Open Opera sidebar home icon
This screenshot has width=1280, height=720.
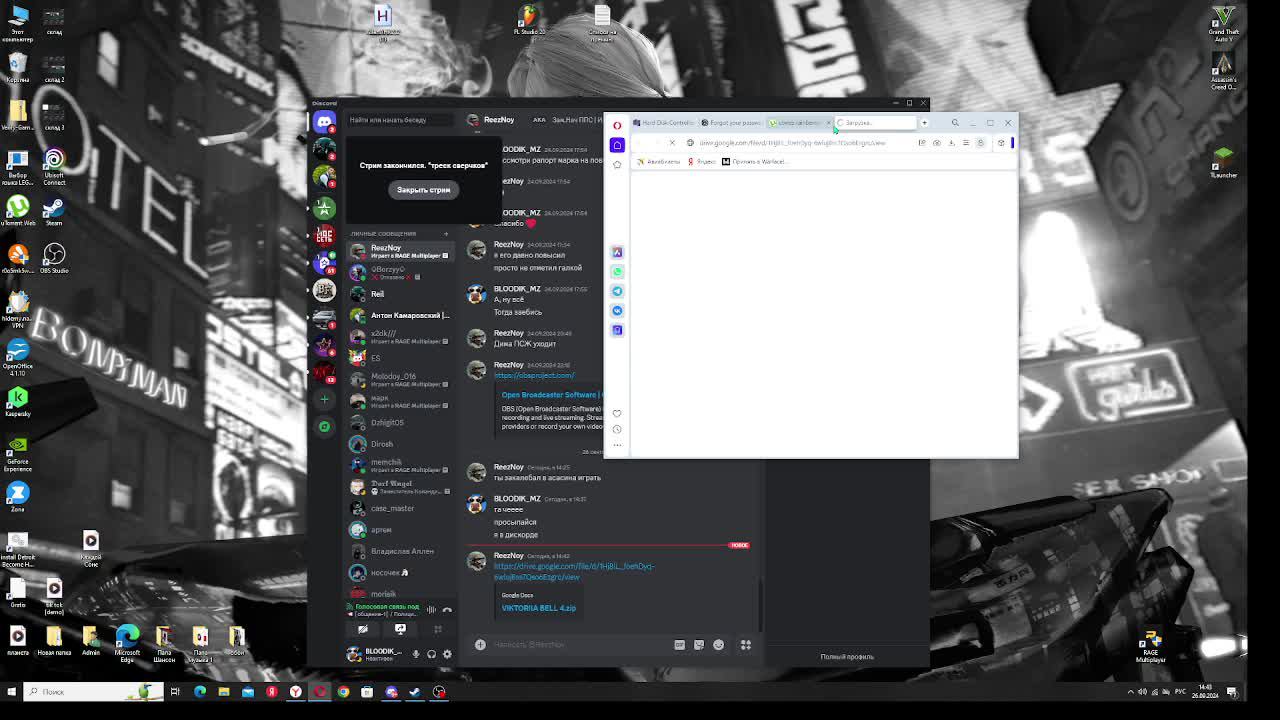617,145
